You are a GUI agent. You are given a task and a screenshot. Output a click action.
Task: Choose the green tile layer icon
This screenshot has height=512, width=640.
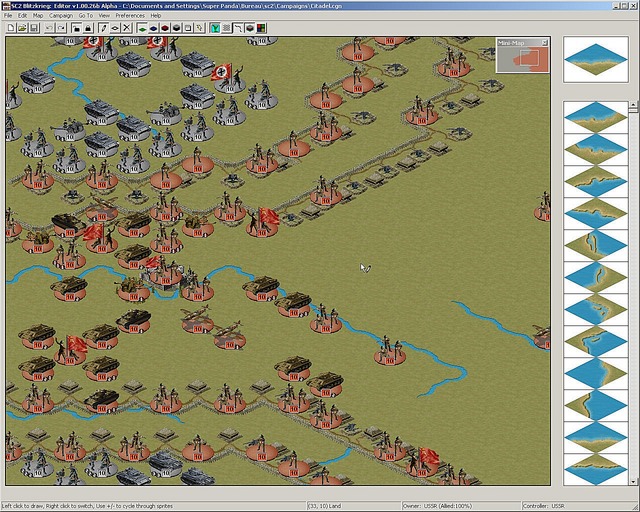coord(142,28)
